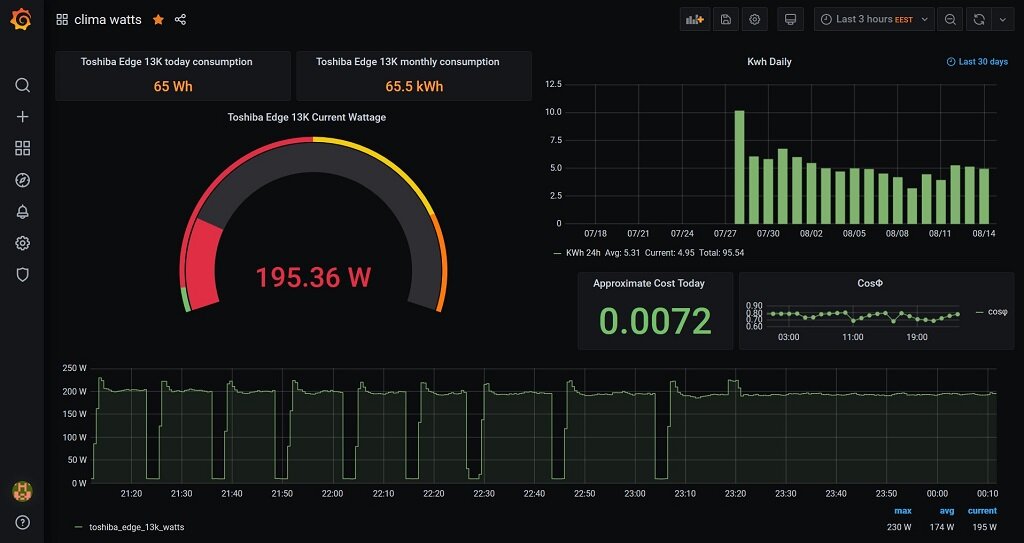This screenshot has height=543, width=1024.
Task: Click the tallest Kwh Daily bar
Action: tap(739, 167)
